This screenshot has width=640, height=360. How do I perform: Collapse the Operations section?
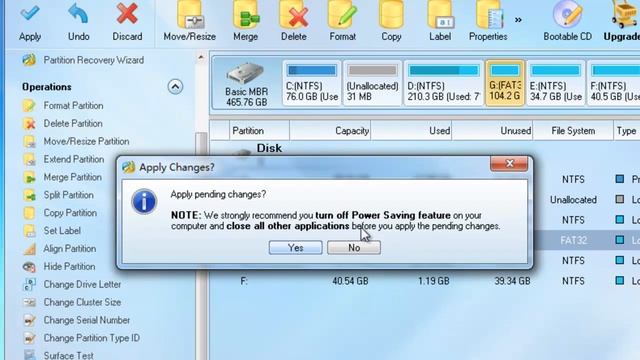pos(175,87)
